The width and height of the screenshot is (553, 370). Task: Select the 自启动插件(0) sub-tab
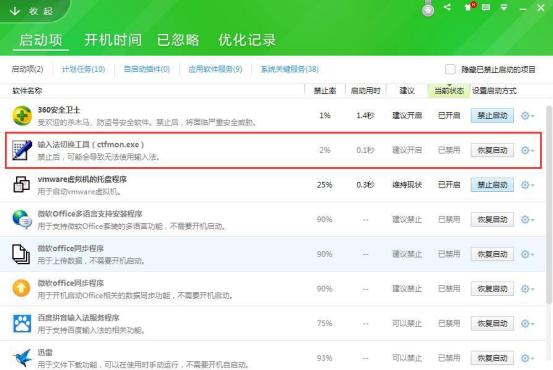(x=147, y=69)
